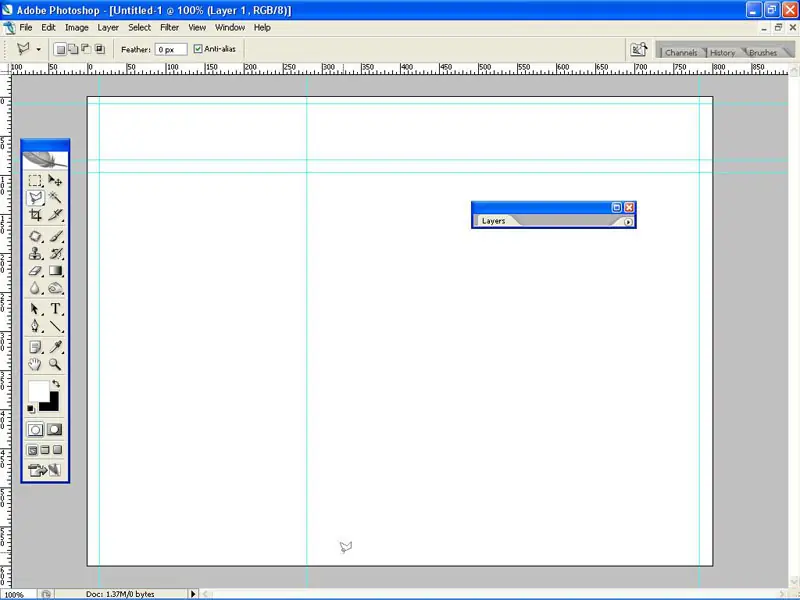Reset to default foreground and background colors
This screenshot has height=600, width=800.
click(x=31, y=409)
